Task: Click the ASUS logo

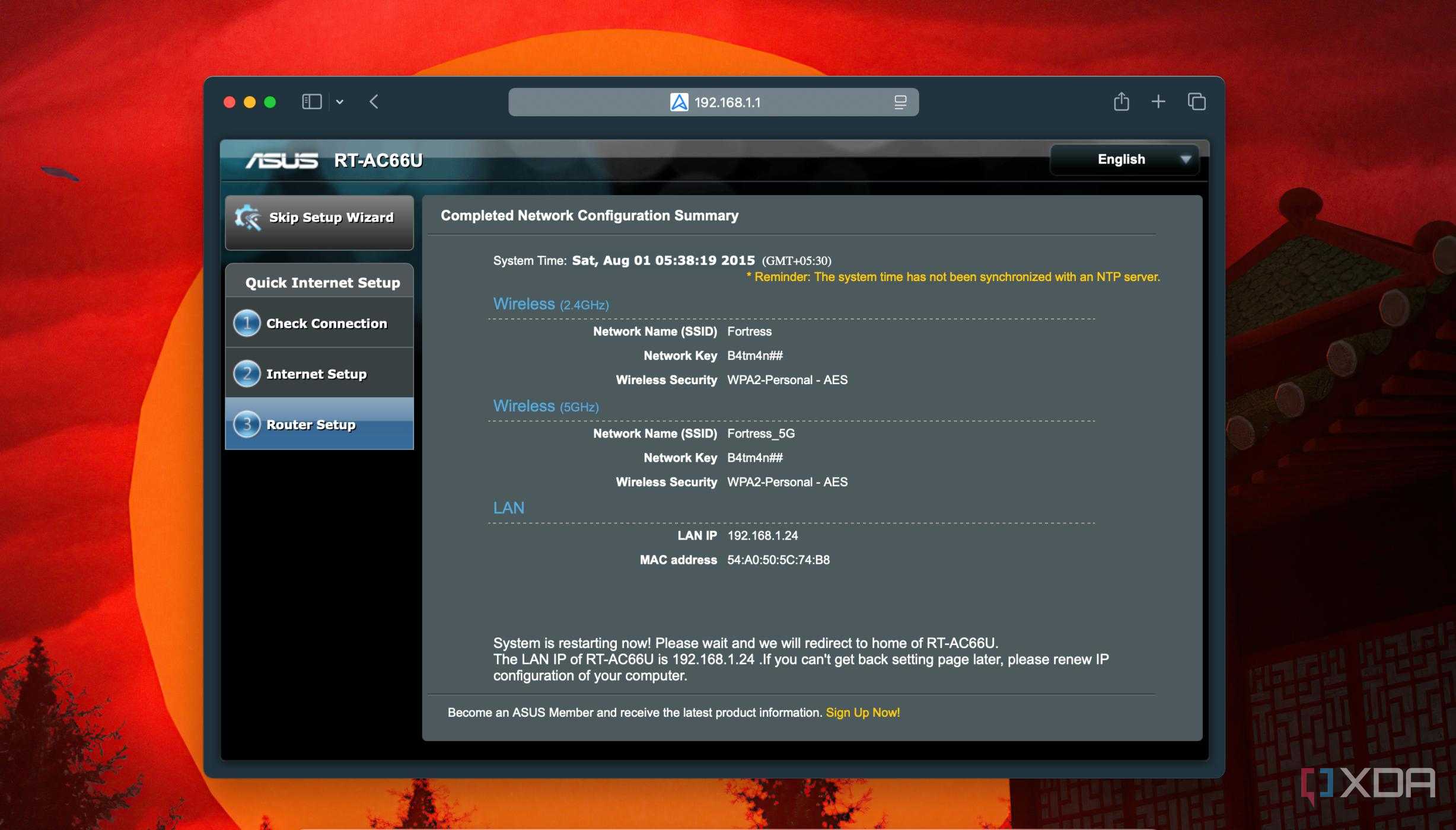Action: point(282,161)
